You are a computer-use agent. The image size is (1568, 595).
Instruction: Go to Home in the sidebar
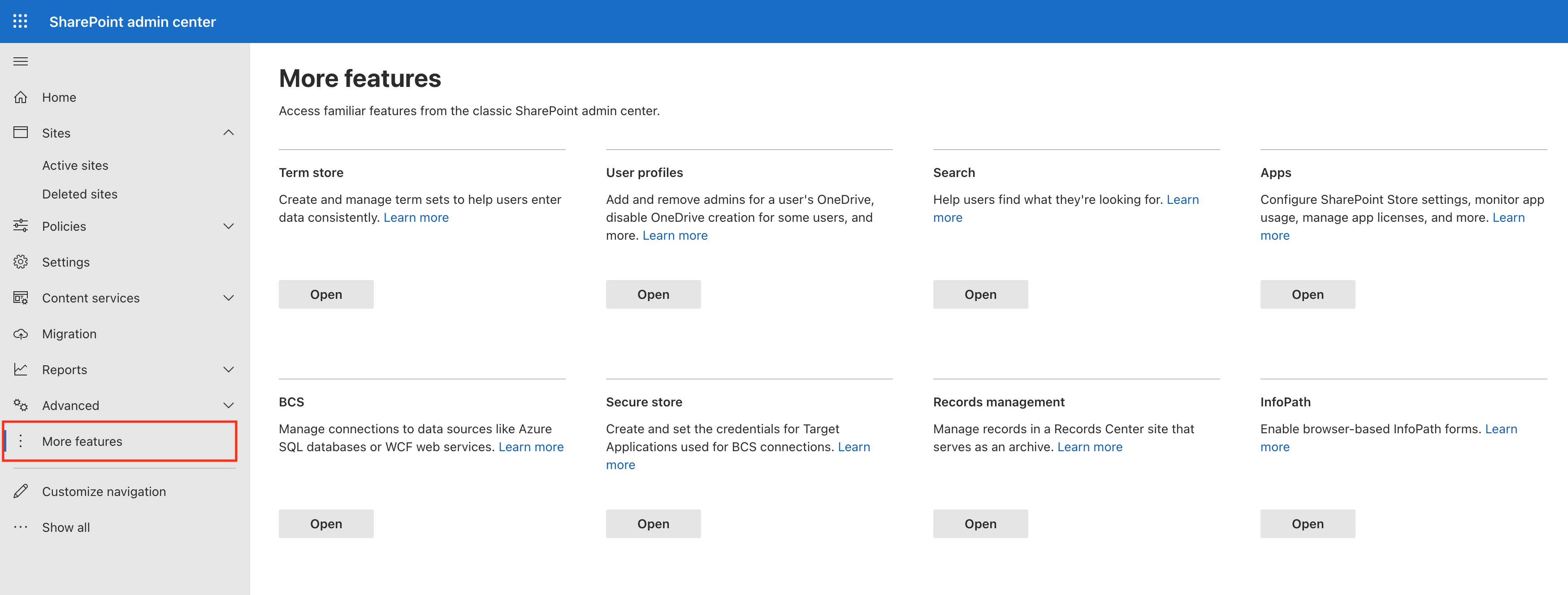click(x=59, y=97)
